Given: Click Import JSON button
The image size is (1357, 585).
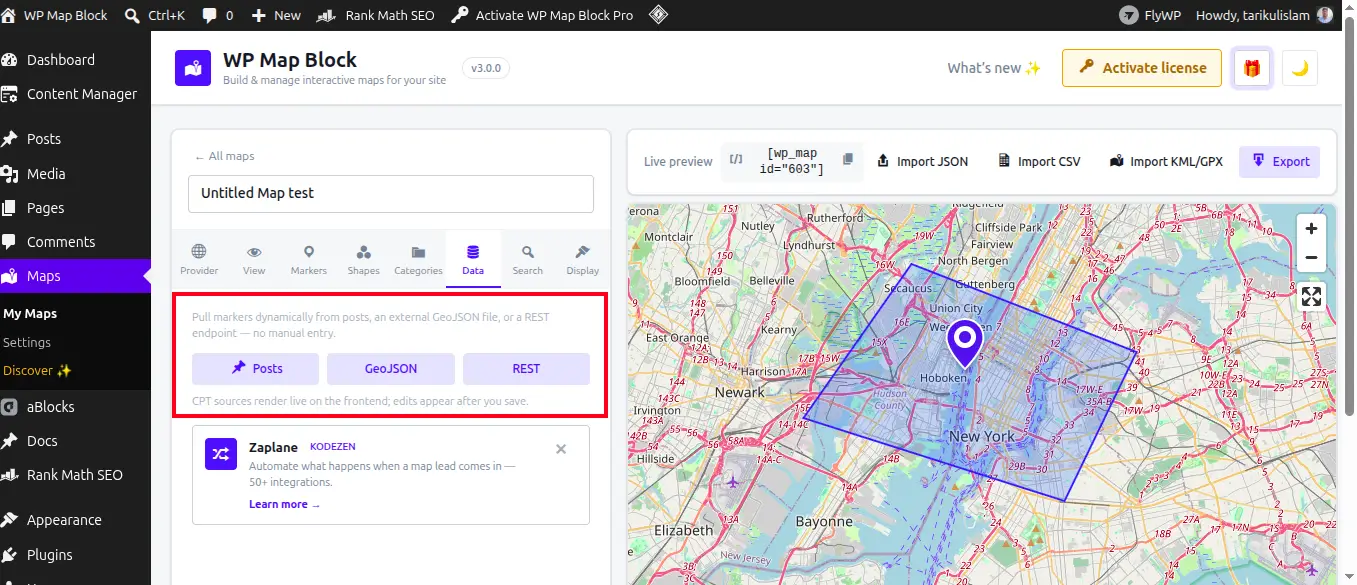Looking at the screenshot, I should point(923,161).
